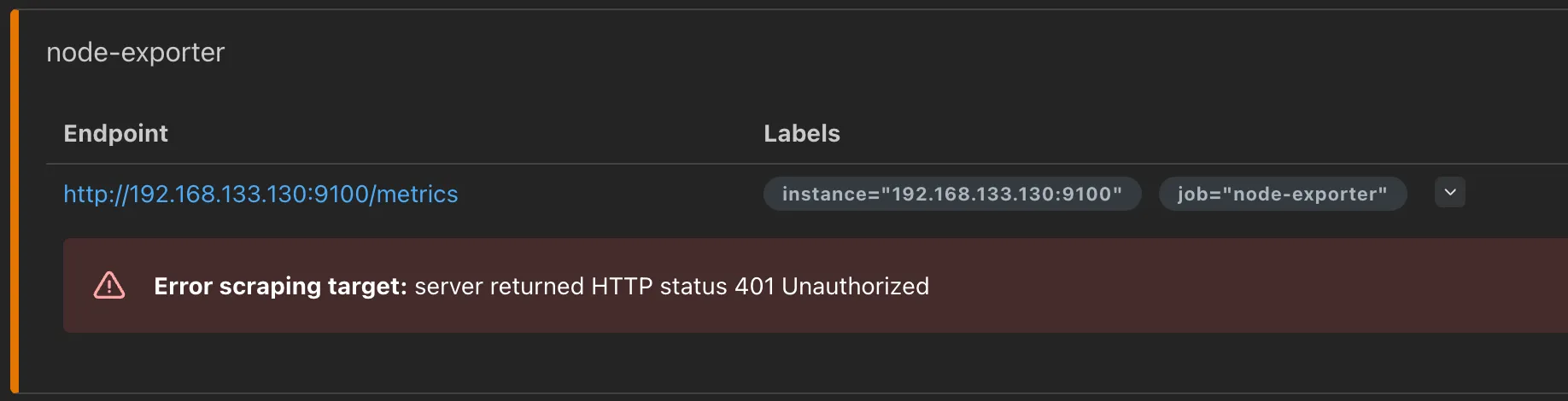Image resolution: width=1568 pixels, height=401 pixels.
Task: Click the Endpoint column header
Action: pyautogui.click(x=115, y=133)
